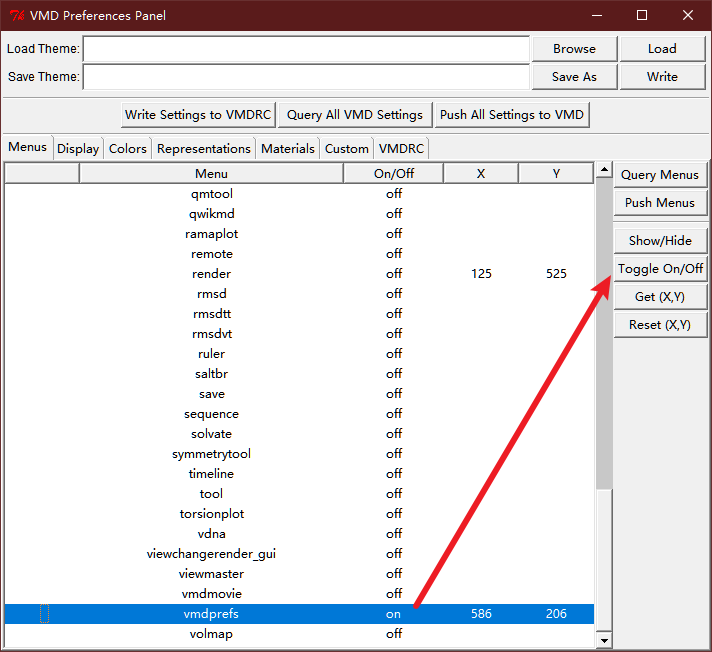This screenshot has height=652, width=712.
Task: Select the volmap row
Action: (x=299, y=634)
